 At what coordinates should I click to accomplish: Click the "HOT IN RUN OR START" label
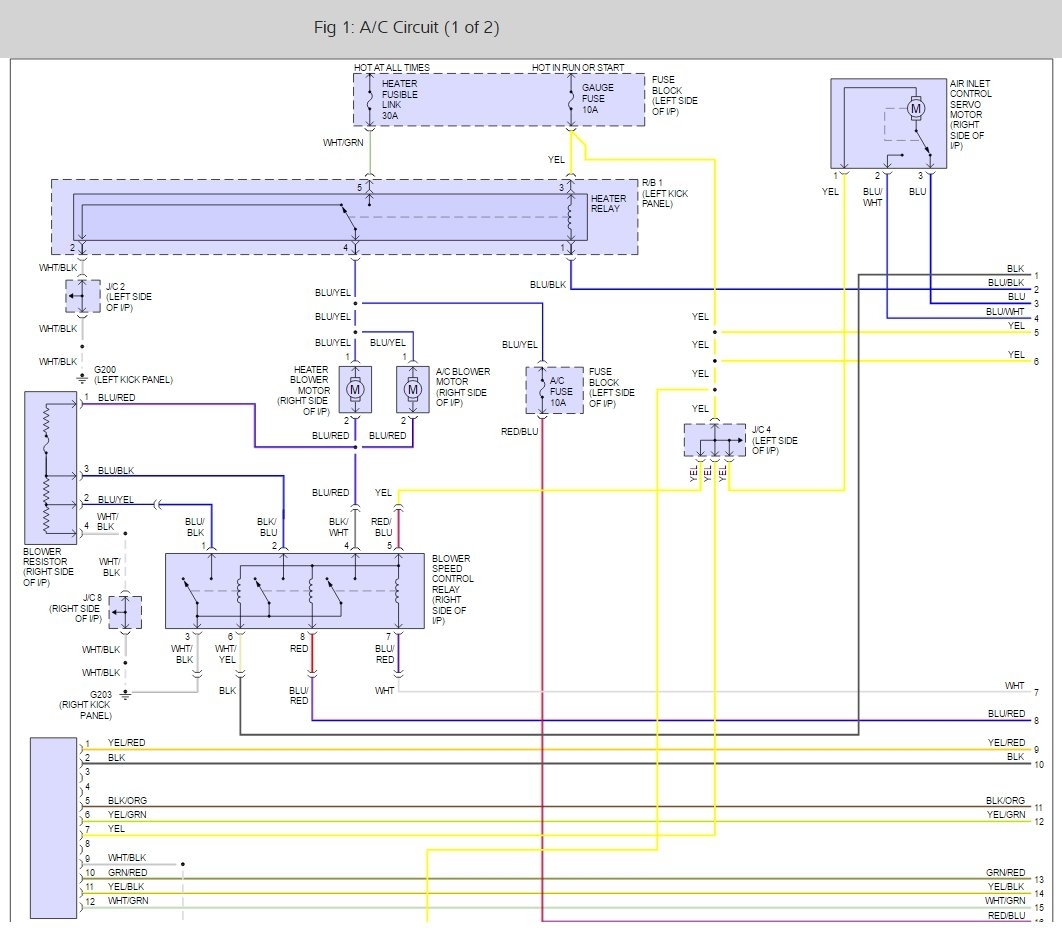(x=578, y=68)
